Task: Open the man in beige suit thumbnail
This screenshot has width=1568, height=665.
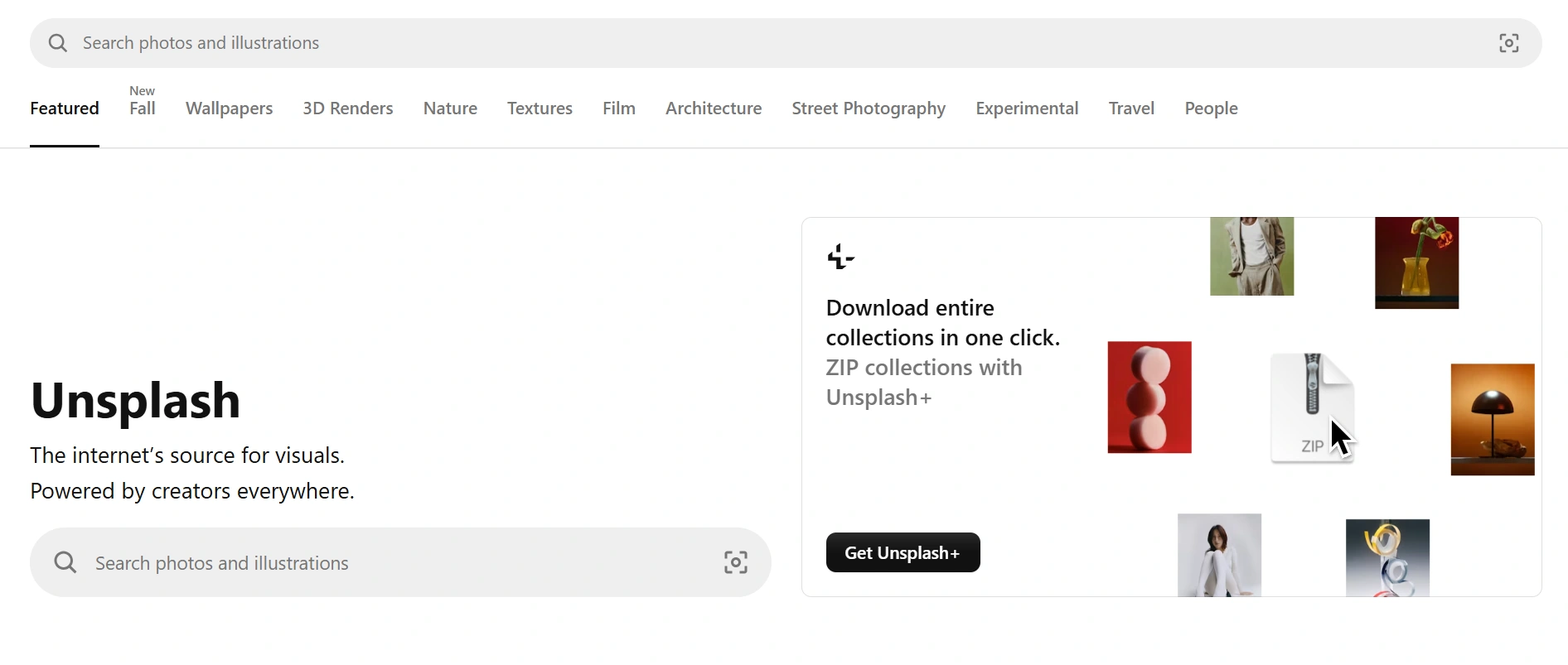Action: pyautogui.click(x=1252, y=257)
